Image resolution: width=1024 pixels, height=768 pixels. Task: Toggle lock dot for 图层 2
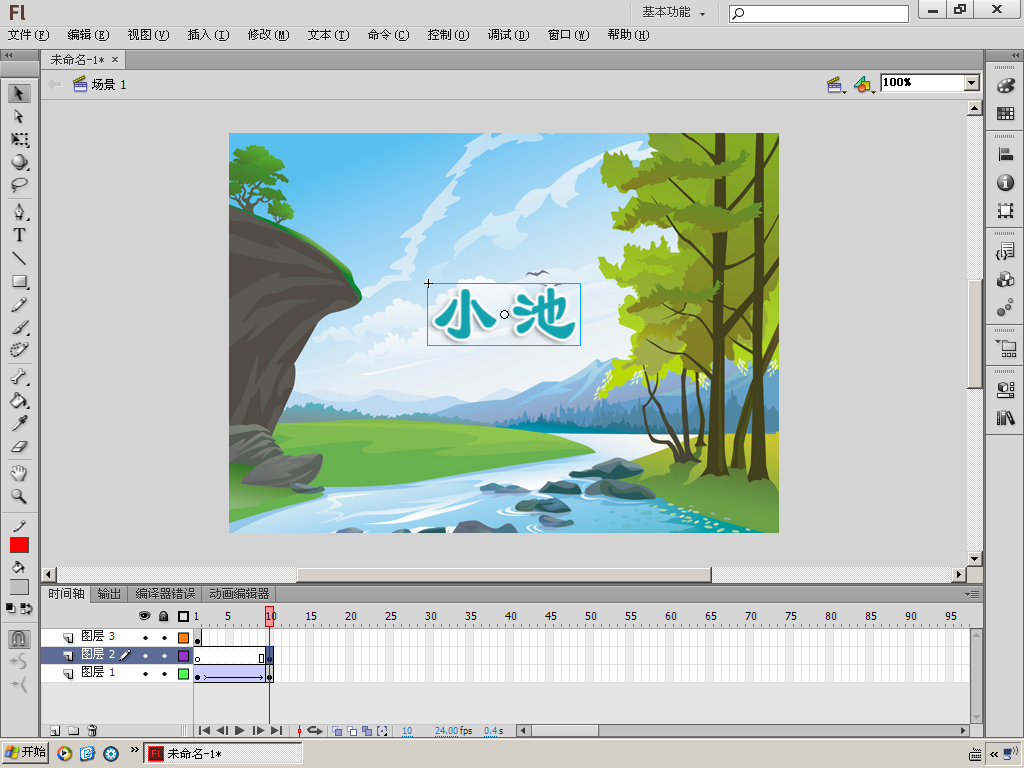164,655
